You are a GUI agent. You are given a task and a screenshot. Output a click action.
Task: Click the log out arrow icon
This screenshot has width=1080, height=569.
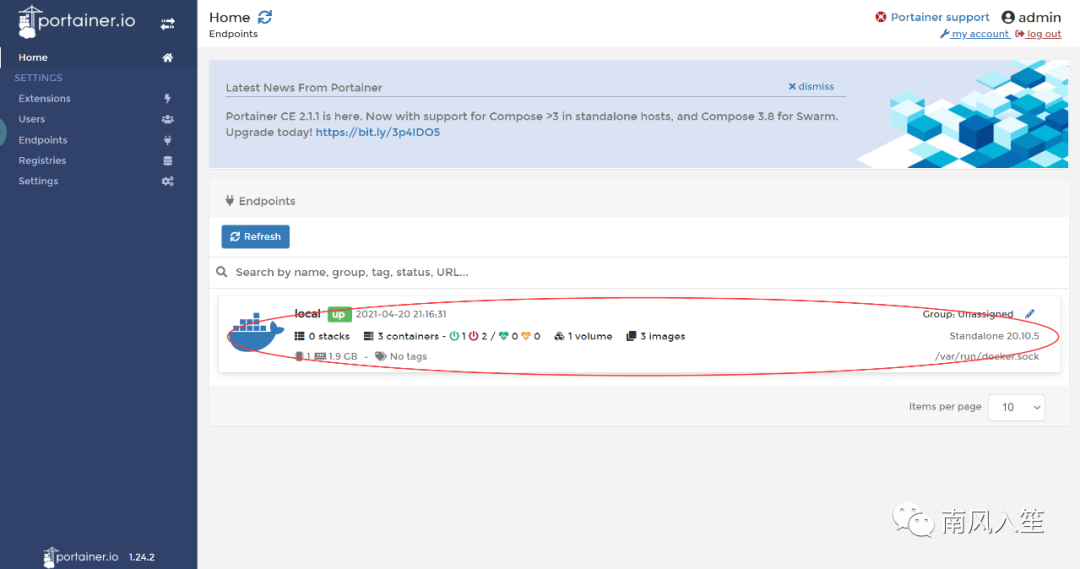coord(1019,34)
